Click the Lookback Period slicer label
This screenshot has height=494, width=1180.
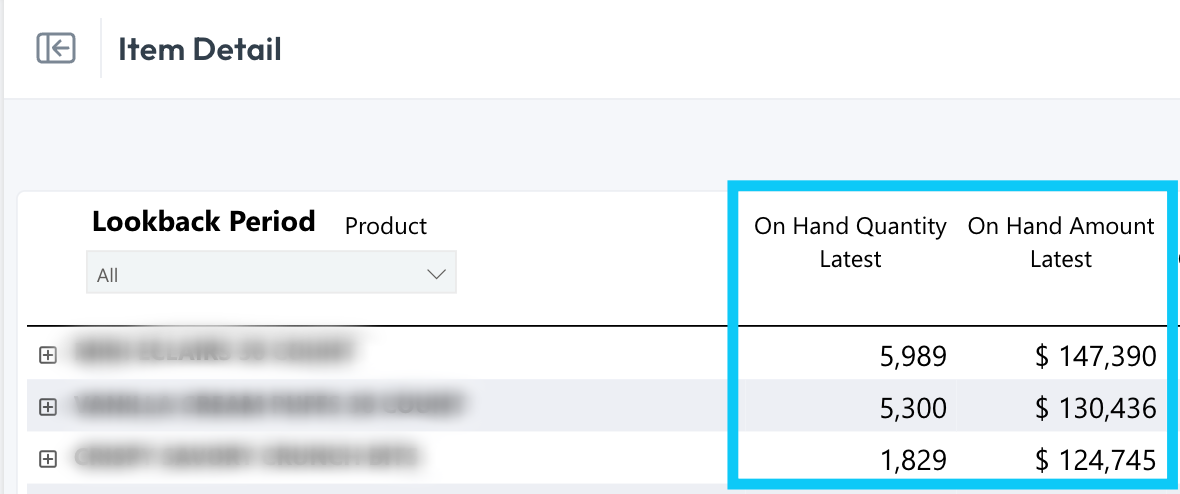click(203, 221)
